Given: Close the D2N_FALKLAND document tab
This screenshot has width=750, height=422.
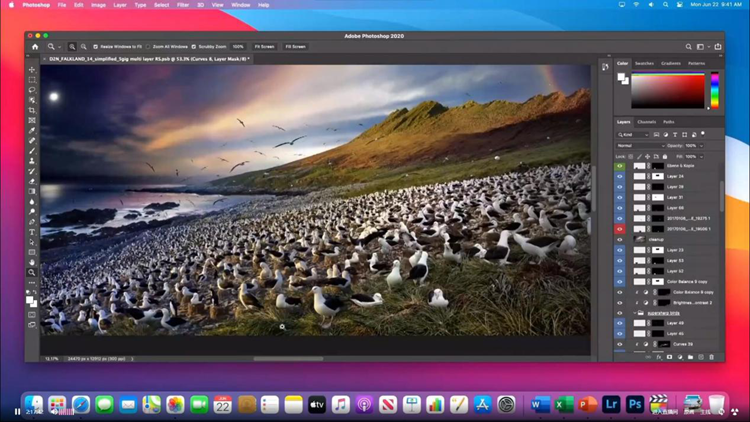Looking at the screenshot, I should click(44, 59).
